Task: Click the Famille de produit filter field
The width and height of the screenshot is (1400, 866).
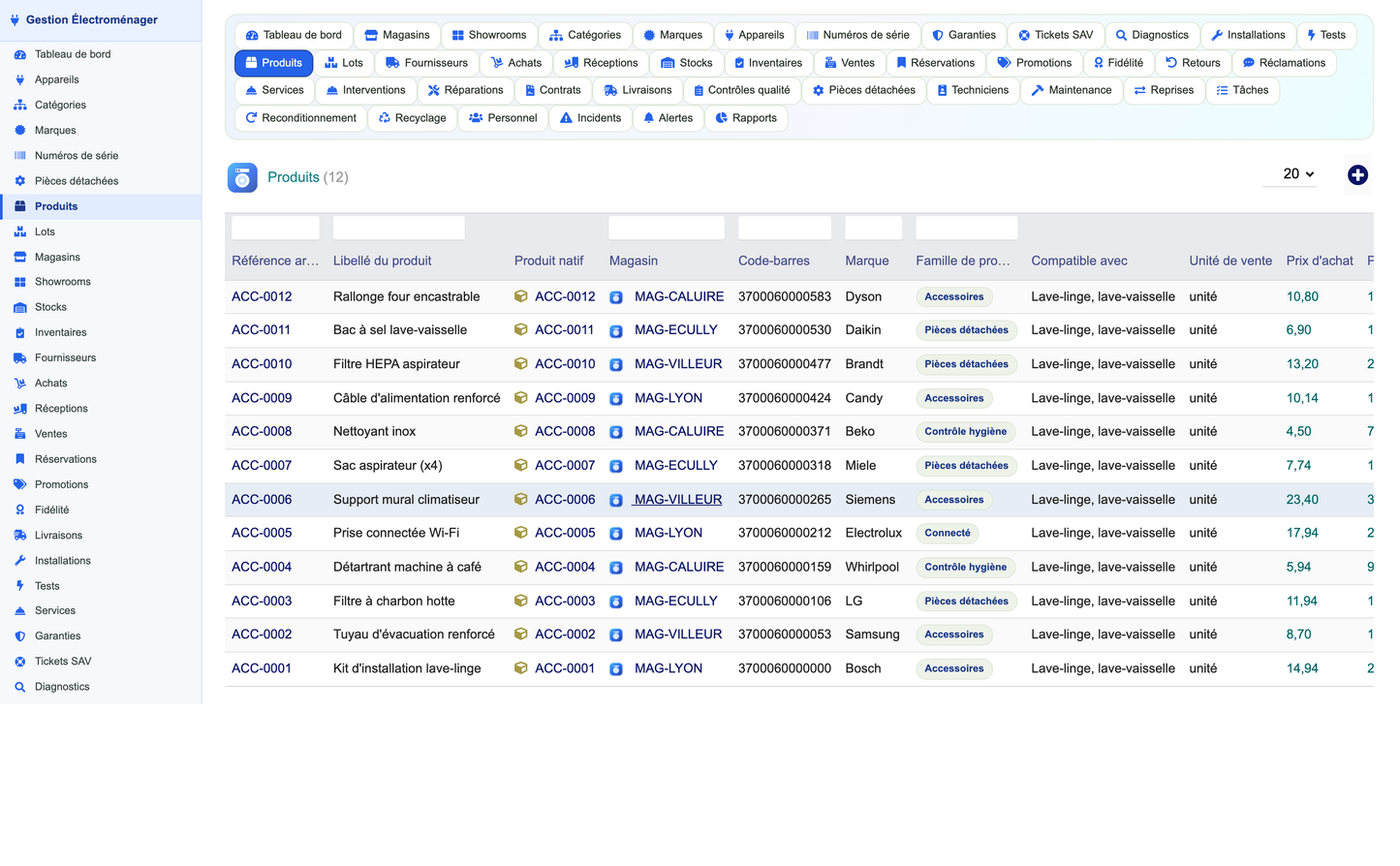Action: (966, 228)
